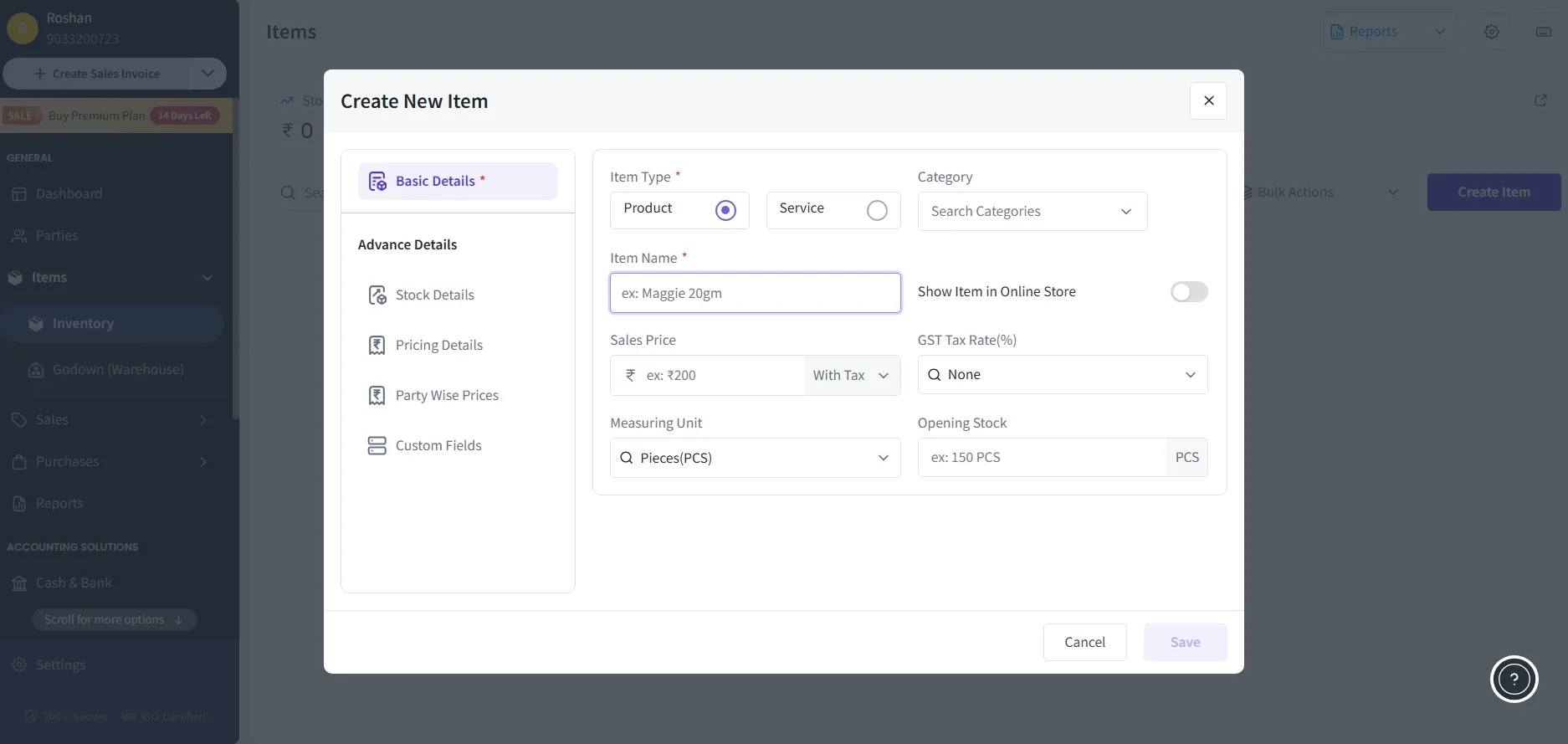This screenshot has height=744, width=1568.
Task: Close the Create New Item dialog
Action: (x=1208, y=100)
